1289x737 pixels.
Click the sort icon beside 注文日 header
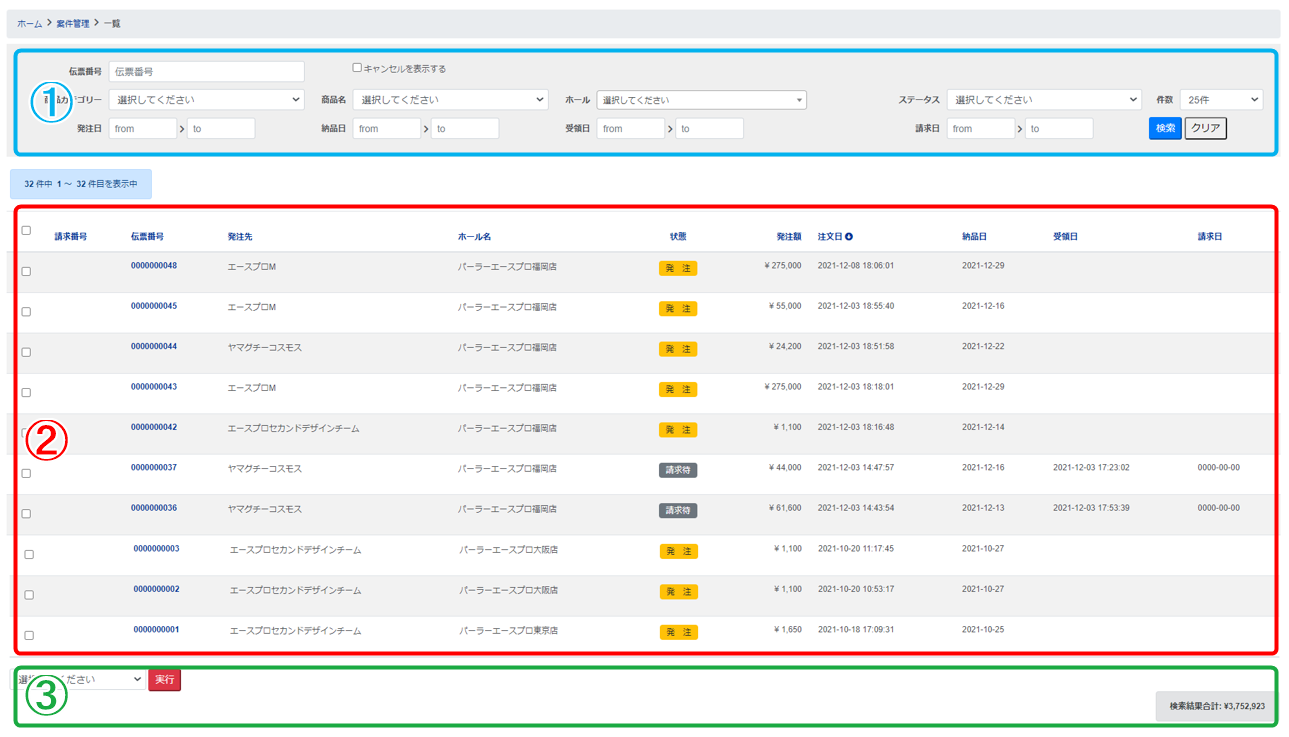click(x=849, y=237)
